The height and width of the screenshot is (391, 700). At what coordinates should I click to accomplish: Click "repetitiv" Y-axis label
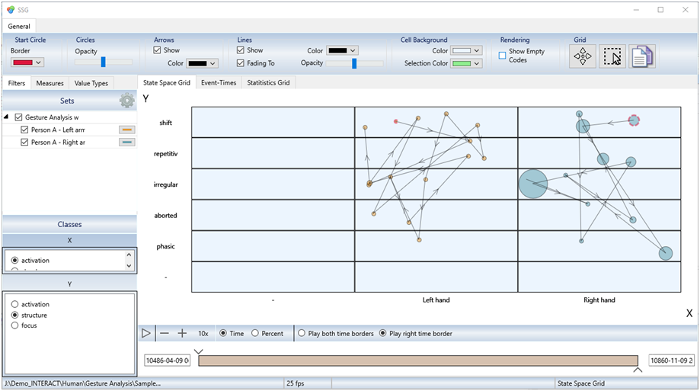[166, 154]
